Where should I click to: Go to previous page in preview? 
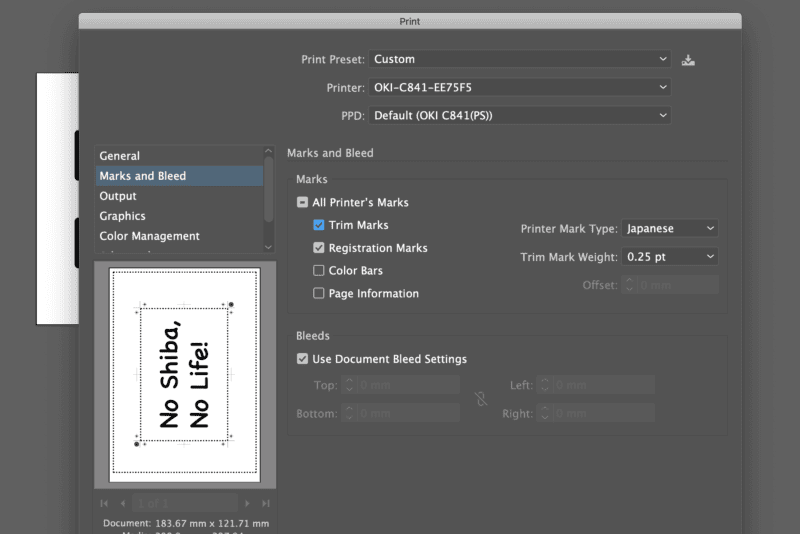(x=123, y=503)
